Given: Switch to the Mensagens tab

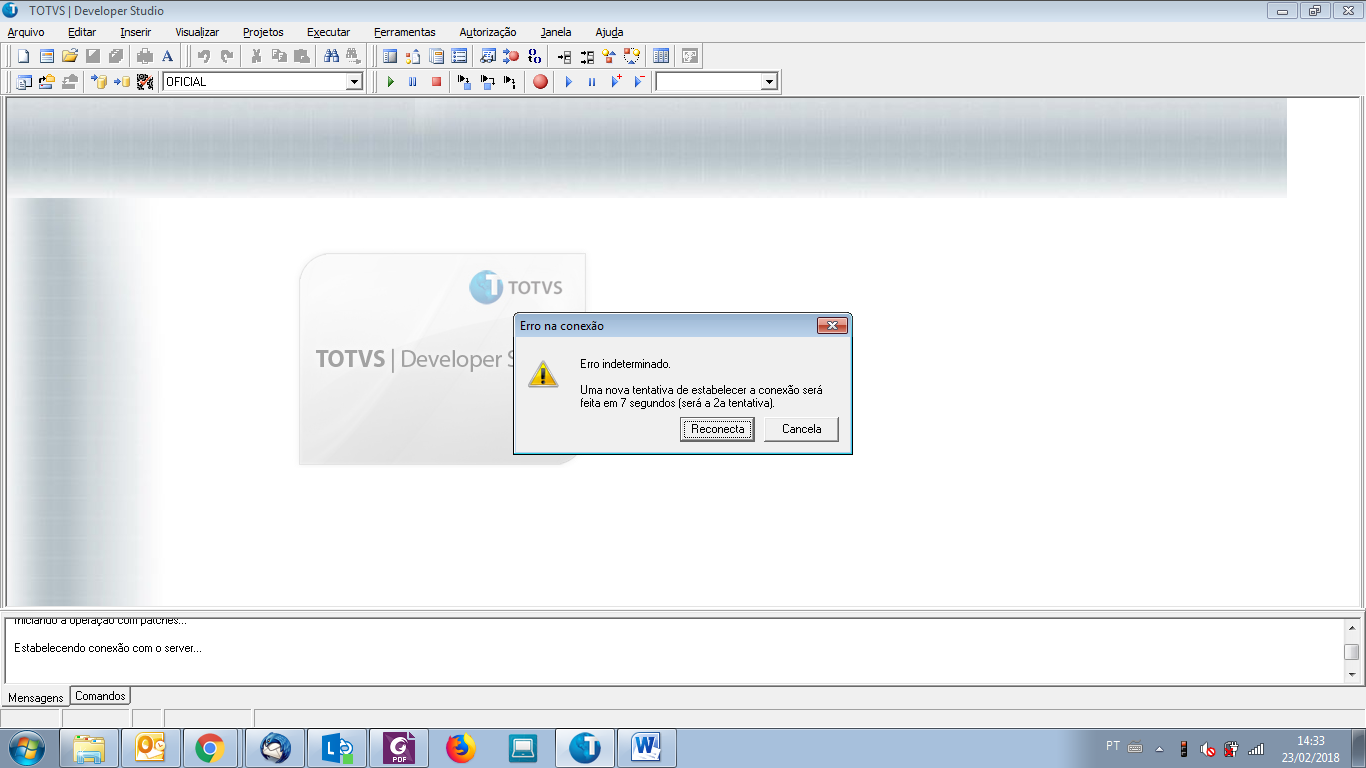Looking at the screenshot, I should (x=36, y=697).
